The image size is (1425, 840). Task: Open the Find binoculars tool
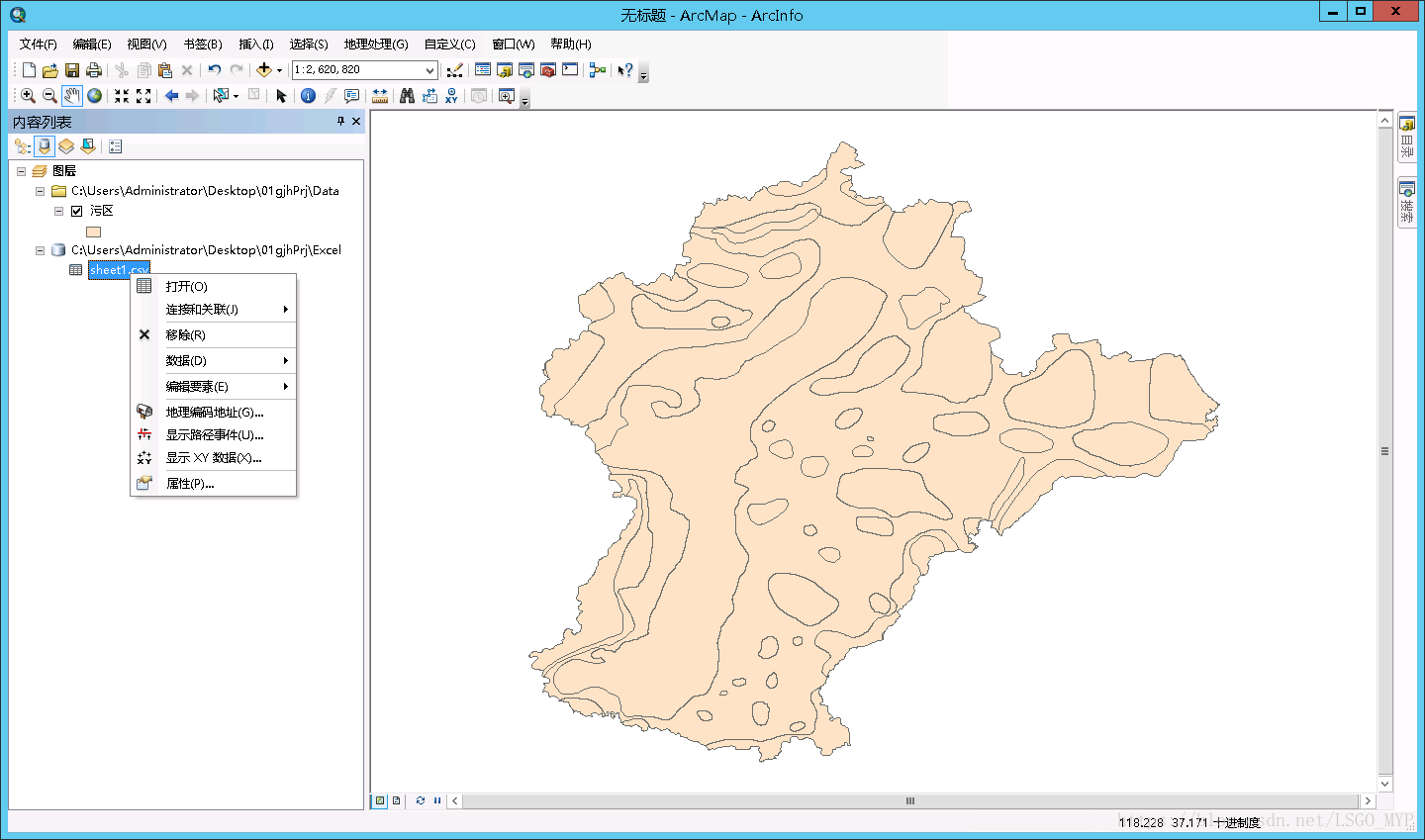tap(407, 96)
